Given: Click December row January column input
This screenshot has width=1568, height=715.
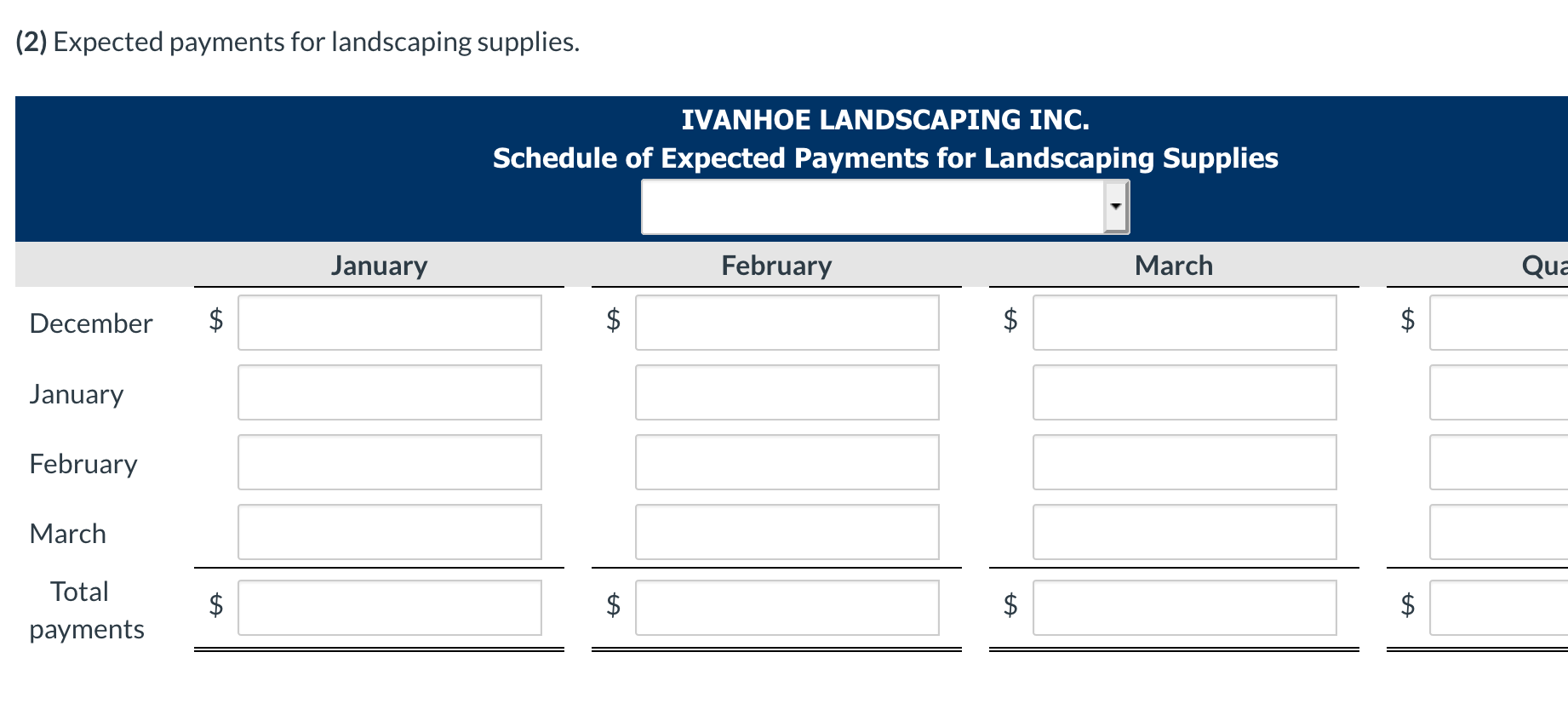Looking at the screenshot, I should [390, 323].
